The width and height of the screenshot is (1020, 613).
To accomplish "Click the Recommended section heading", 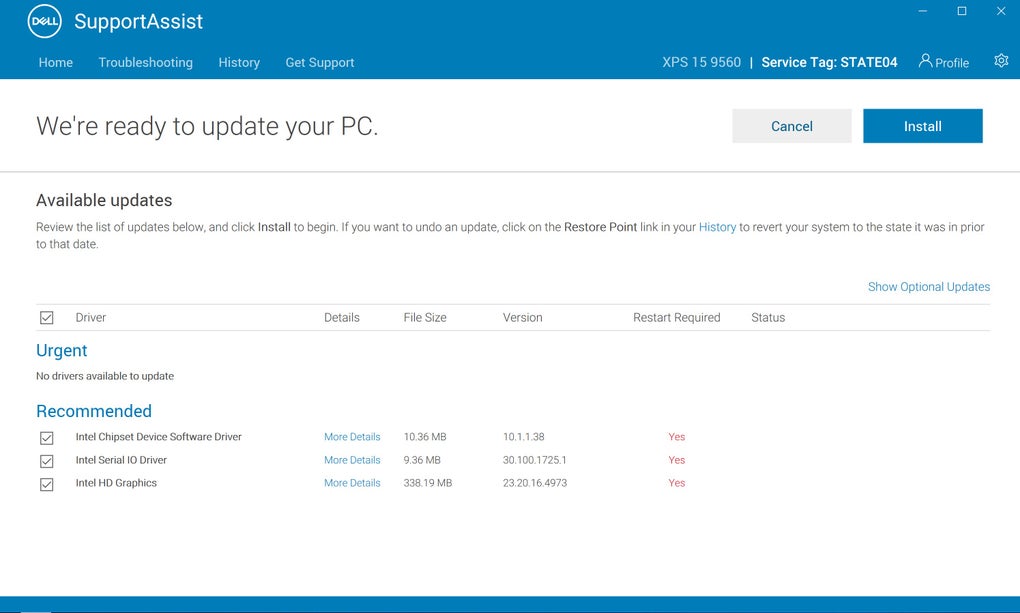I will 94,411.
